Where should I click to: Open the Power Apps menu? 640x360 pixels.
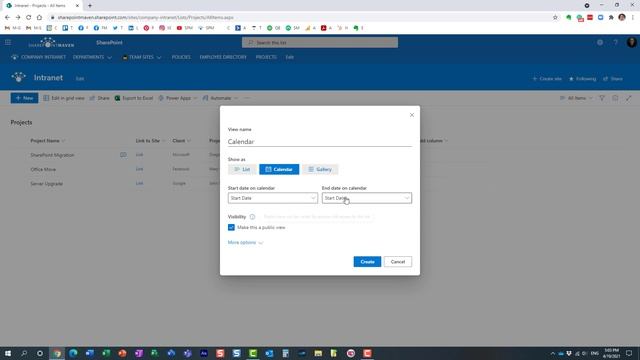pyautogui.click(x=178, y=98)
